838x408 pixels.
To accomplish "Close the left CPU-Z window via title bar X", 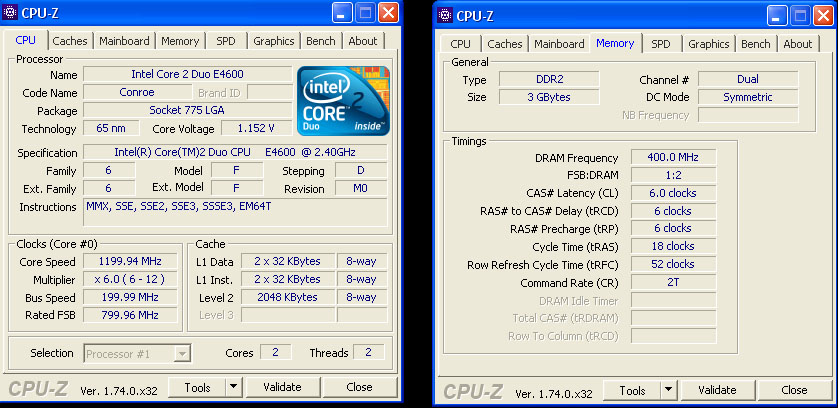I will [389, 12].
